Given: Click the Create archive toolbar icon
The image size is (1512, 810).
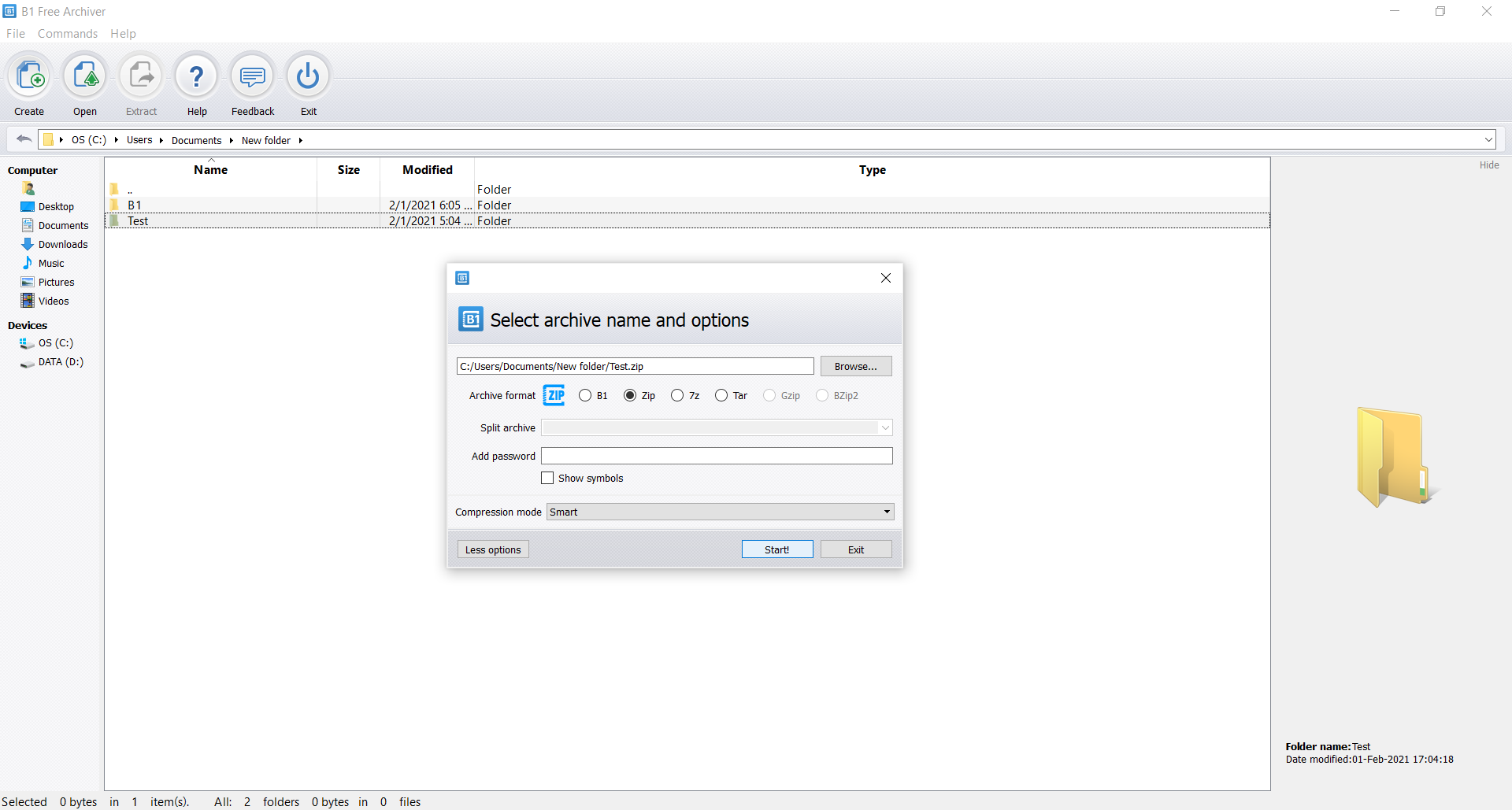Looking at the screenshot, I should tap(30, 76).
